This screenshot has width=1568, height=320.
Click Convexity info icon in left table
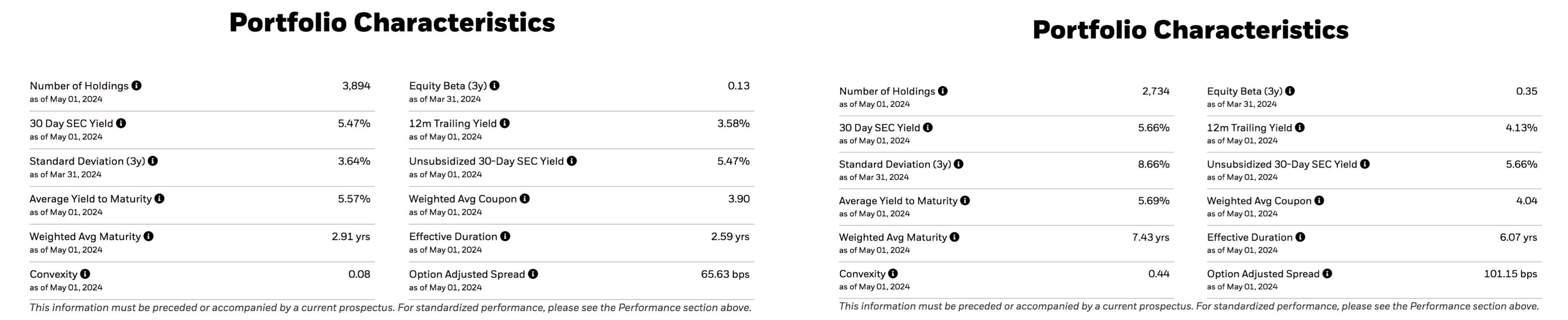pyautogui.click(x=85, y=274)
